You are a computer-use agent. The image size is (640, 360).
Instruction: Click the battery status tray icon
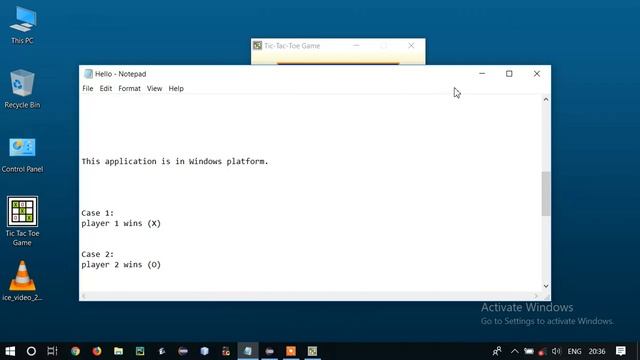point(529,351)
